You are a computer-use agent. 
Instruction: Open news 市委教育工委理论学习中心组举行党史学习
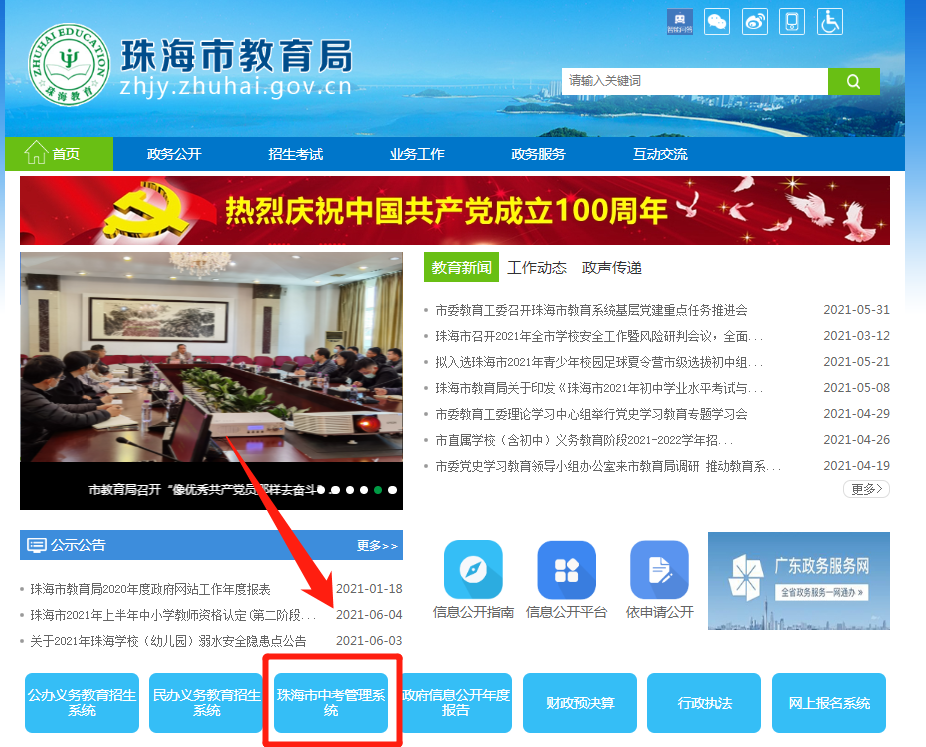[x=591, y=414]
